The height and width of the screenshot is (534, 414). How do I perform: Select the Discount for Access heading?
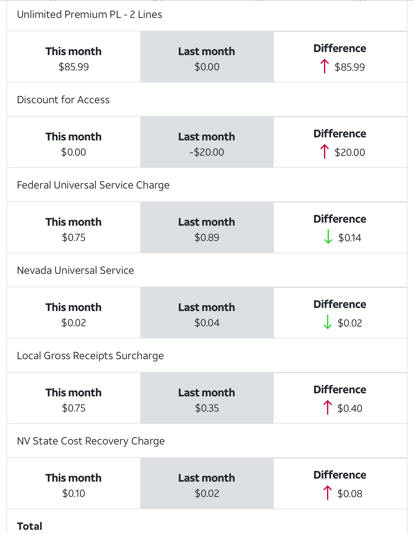coord(63,100)
